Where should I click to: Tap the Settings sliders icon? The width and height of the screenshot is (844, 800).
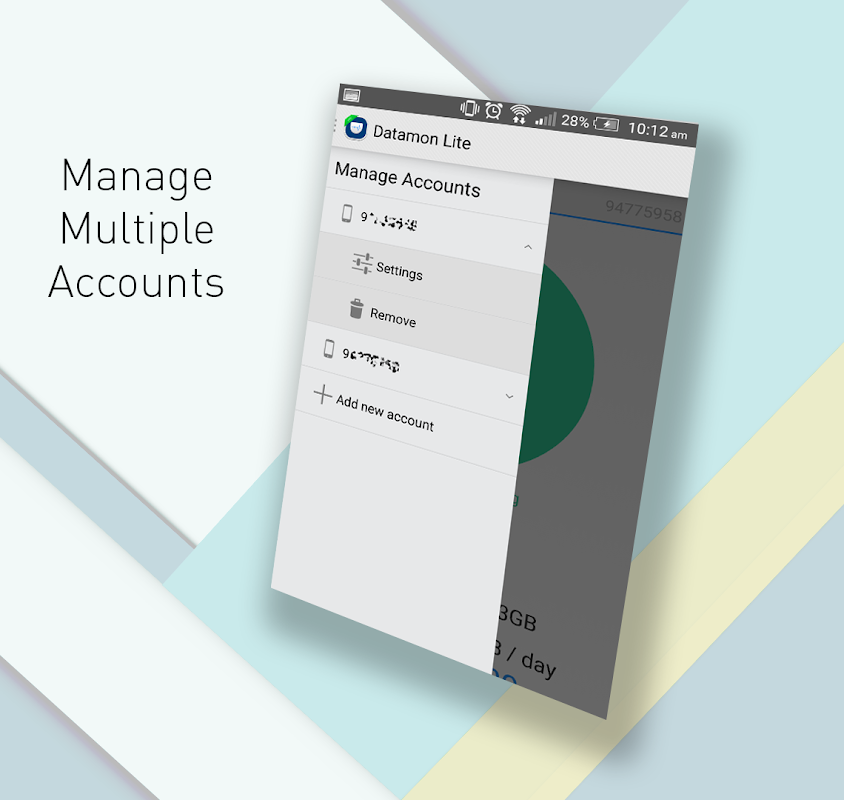click(x=362, y=263)
